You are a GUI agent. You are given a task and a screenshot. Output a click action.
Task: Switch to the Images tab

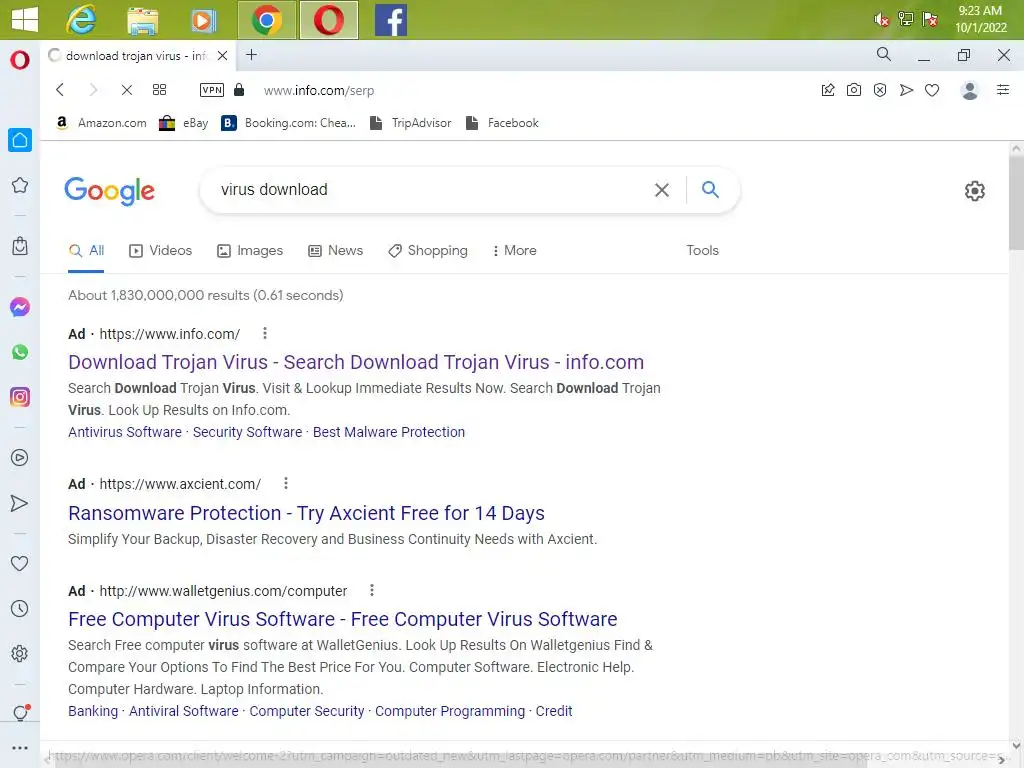[250, 251]
